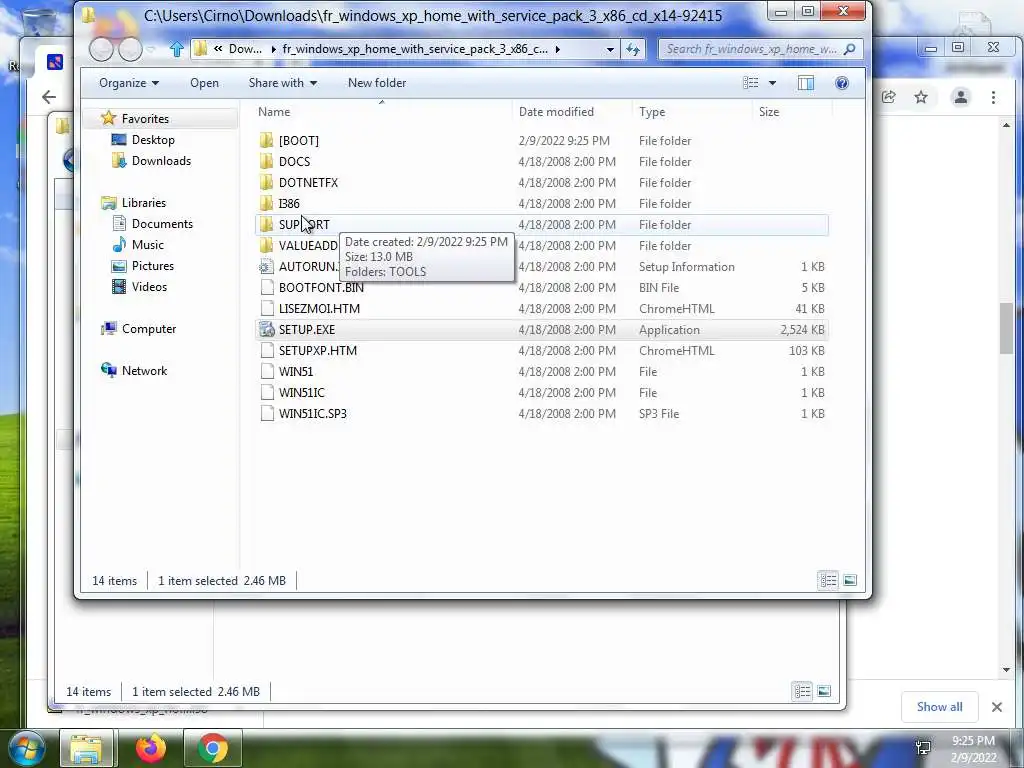Image resolution: width=1024 pixels, height=768 pixels.
Task: Open Music library
Action: point(148,245)
